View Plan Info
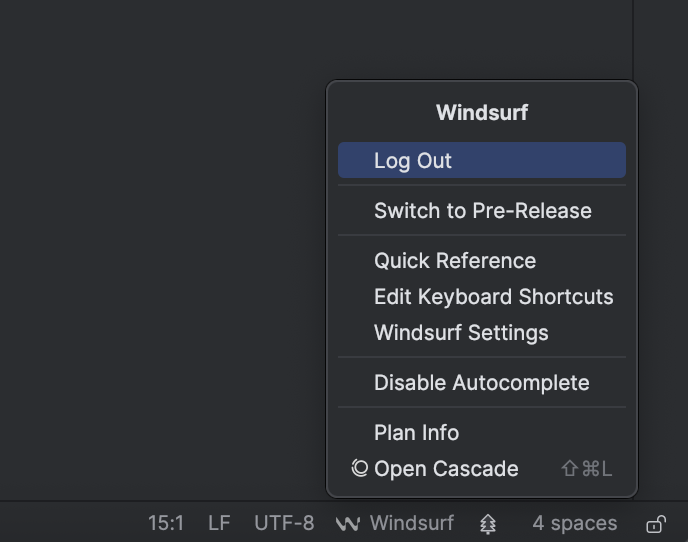 point(416,432)
